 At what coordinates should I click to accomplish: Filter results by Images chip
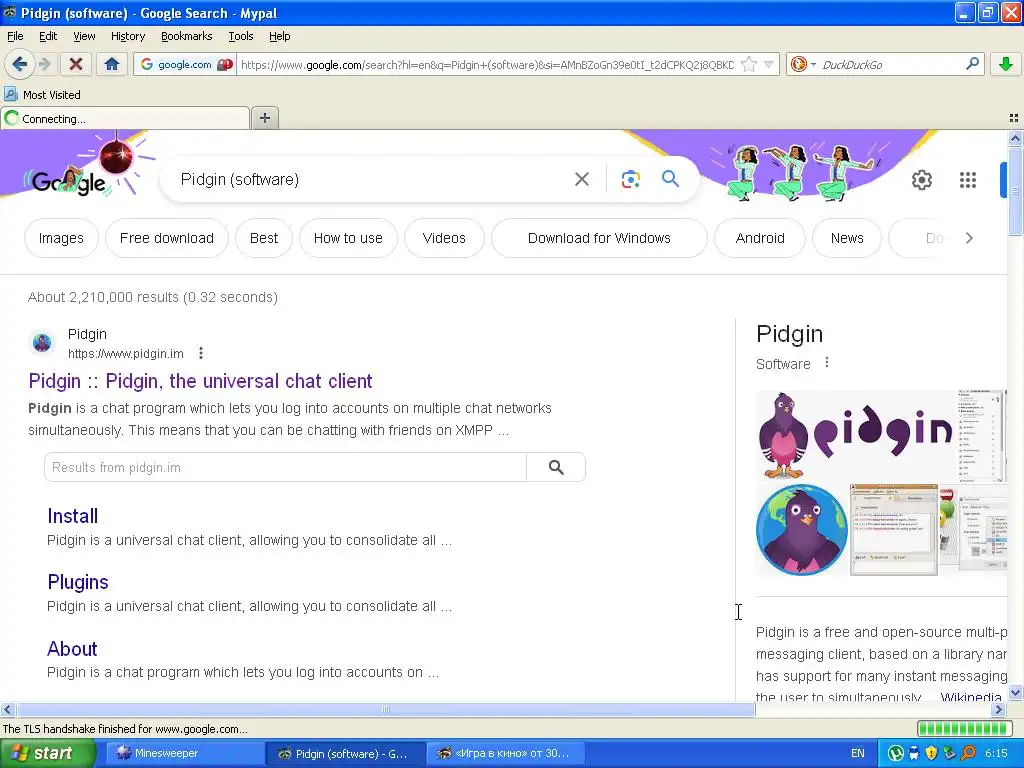(x=61, y=238)
